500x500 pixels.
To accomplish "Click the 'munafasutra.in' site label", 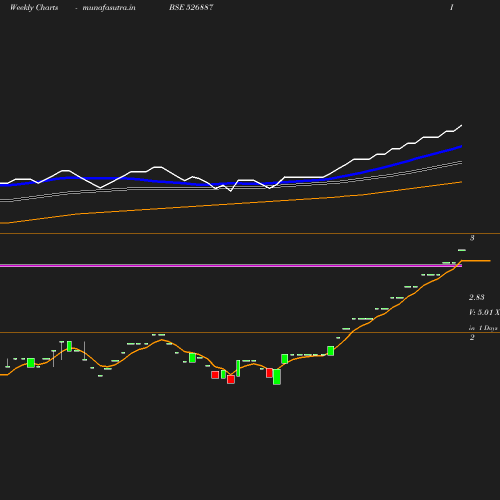I will tap(109, 7).
